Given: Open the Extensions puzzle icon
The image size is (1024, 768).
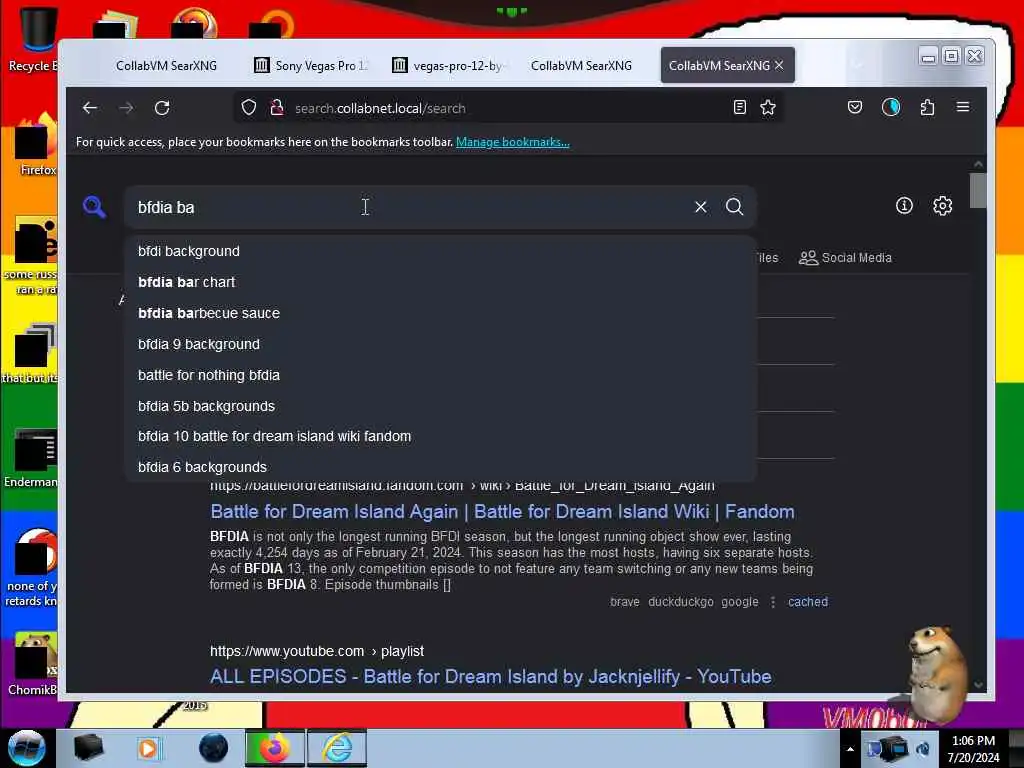Looking at the screenshot, I should (x=927, y=107).
